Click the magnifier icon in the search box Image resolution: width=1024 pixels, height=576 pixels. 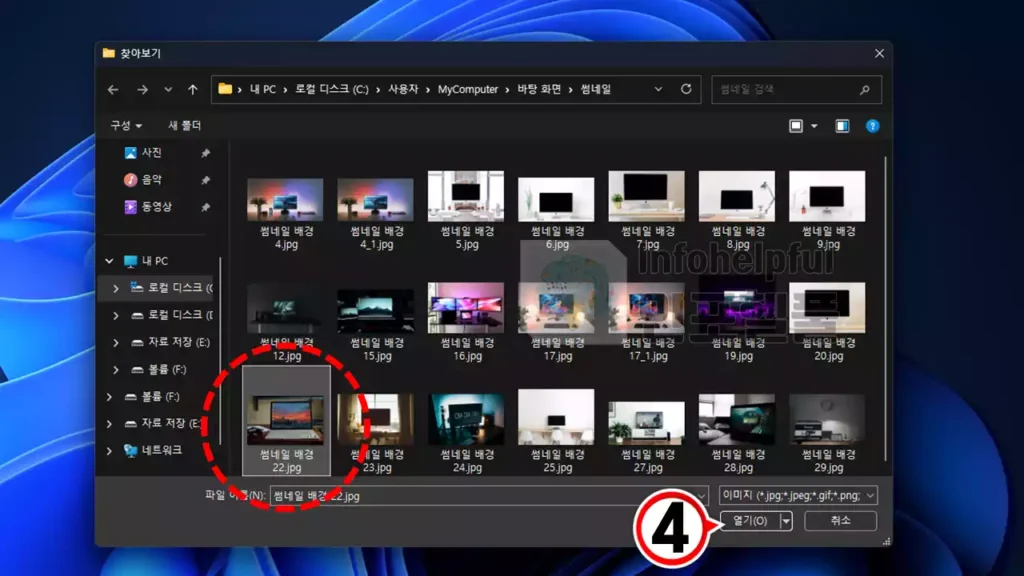click(865, 89)
